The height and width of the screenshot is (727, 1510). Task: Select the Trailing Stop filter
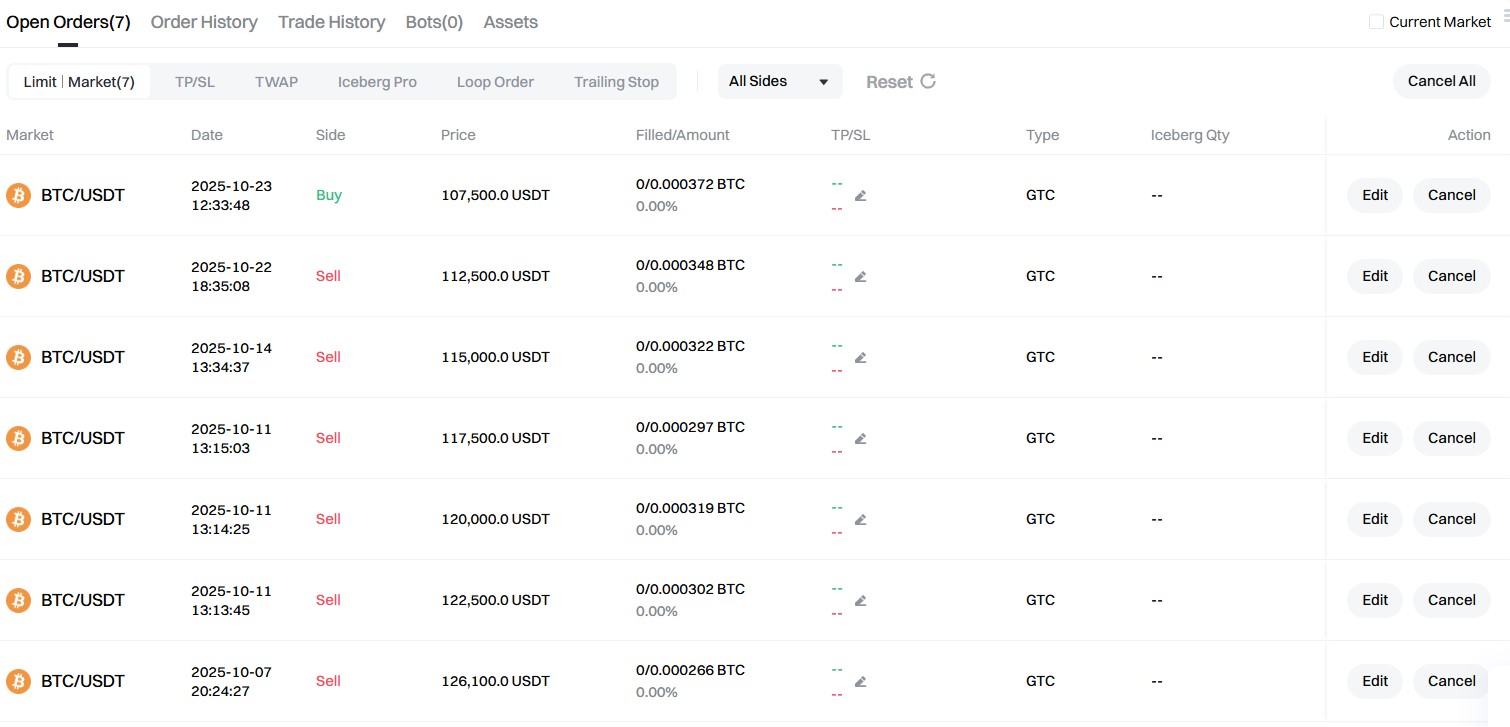pyautogui.click(x=616, y=82)
